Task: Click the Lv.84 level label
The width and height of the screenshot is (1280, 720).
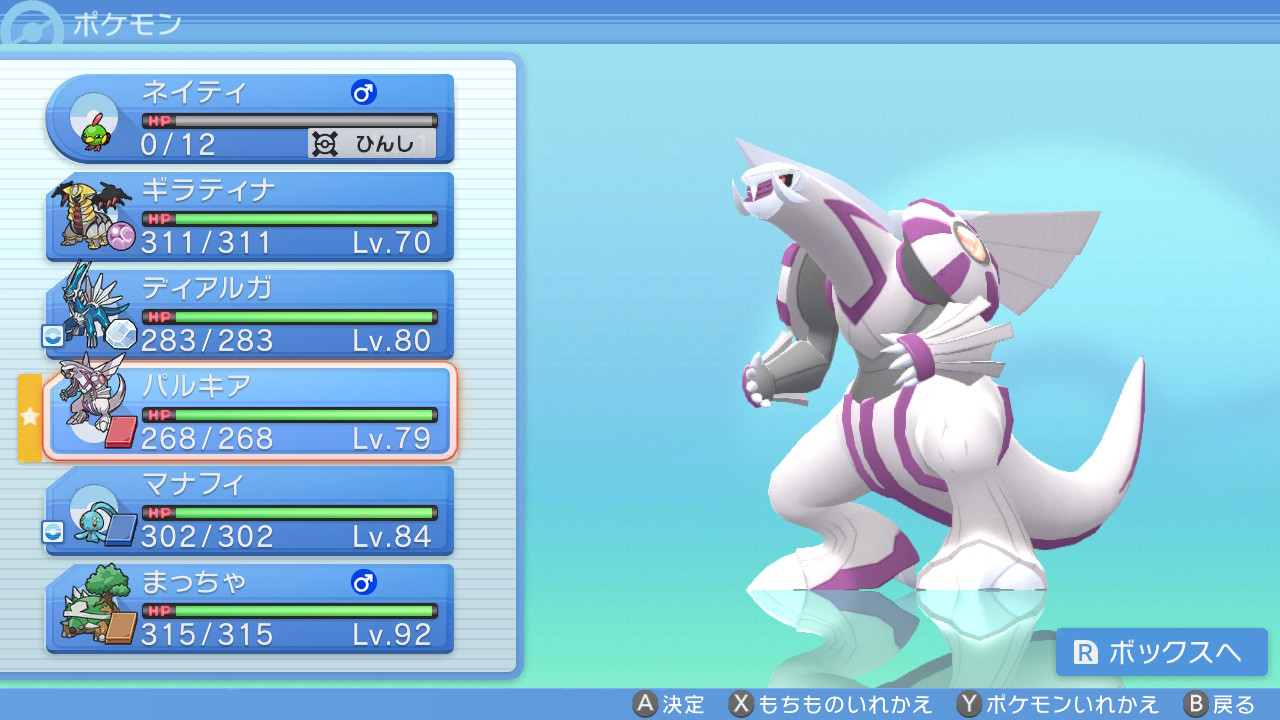Action: click(x=392, y=537)
